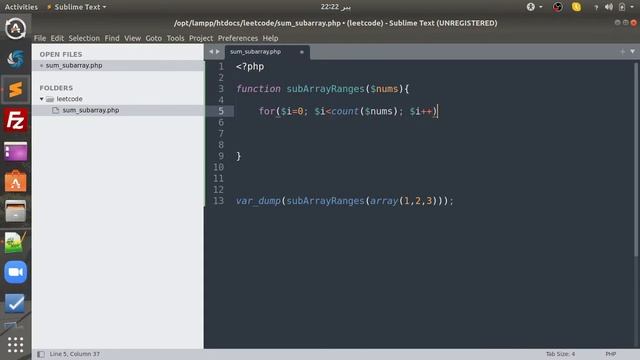The width and height of the screenshot is (640, 360).
Task: Open the Sublime Text app menu
Action: click(x=76, y=7)
